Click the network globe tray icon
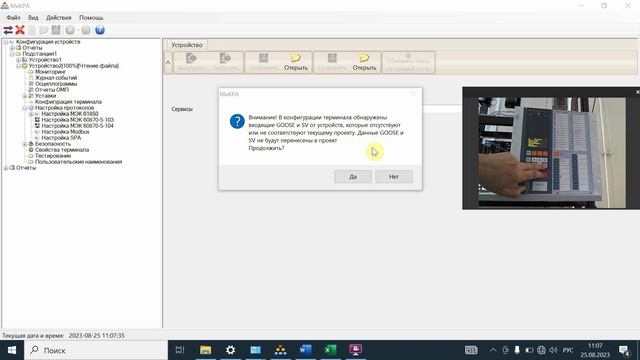640x360 pixels. (541, 350)
